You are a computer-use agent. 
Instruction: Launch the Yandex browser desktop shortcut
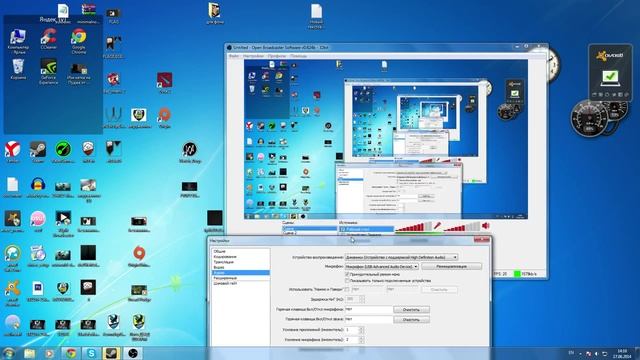tap(12, 152)
